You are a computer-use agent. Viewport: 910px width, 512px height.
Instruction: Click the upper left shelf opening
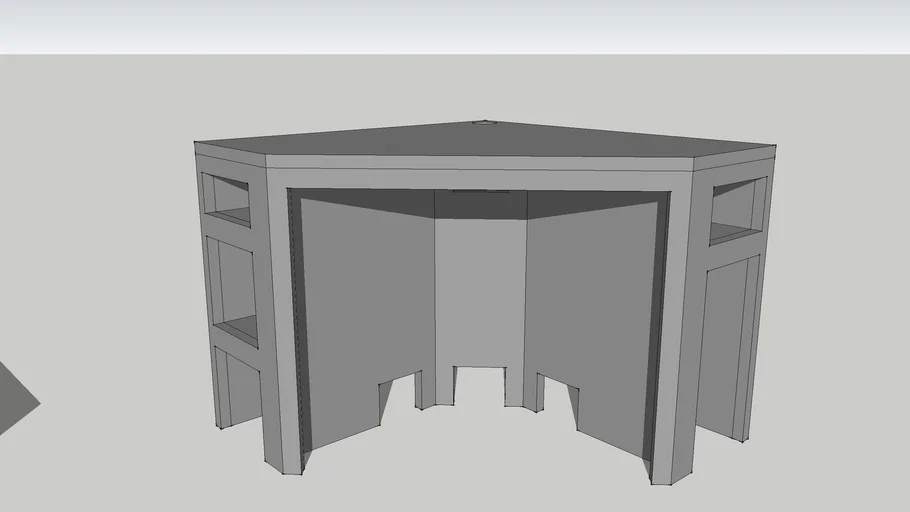[x=227, y=198]
